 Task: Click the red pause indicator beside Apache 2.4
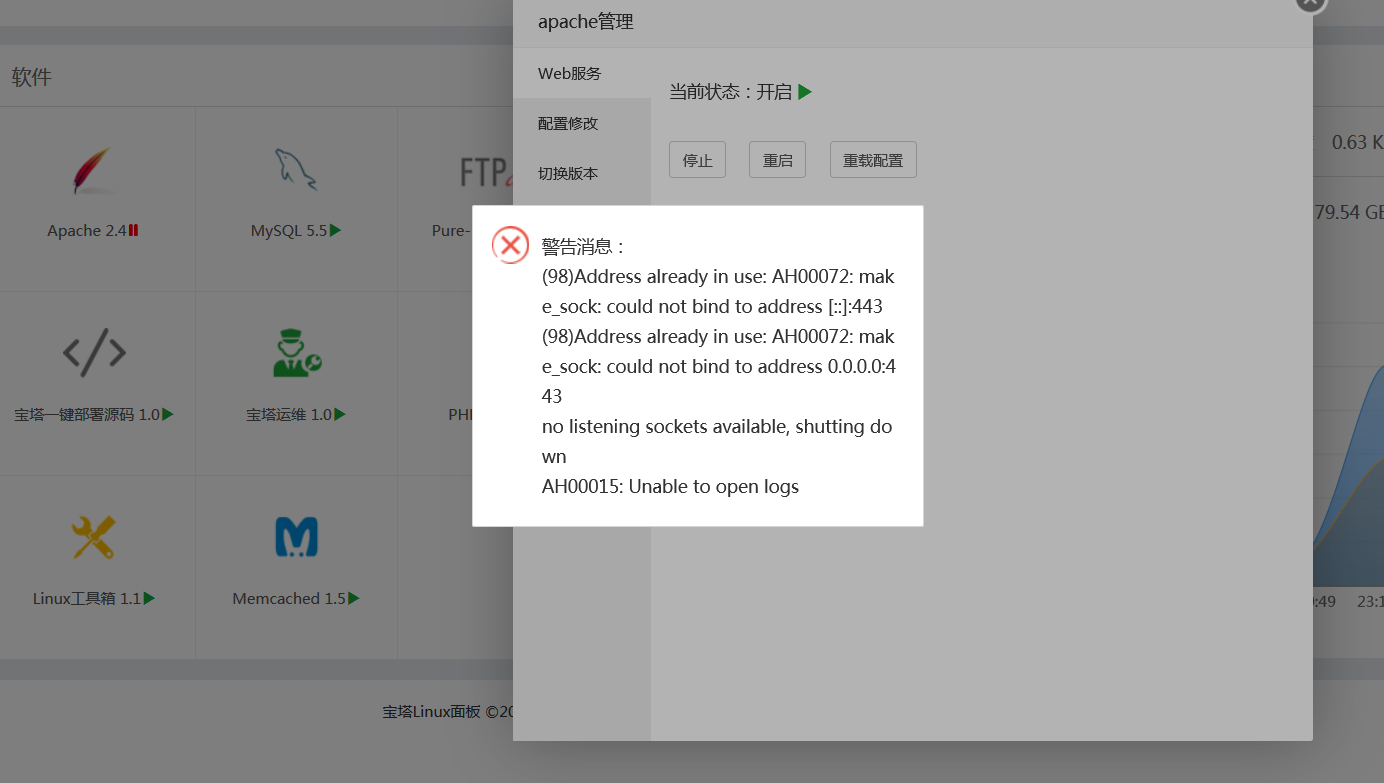[x=134, y=230]
